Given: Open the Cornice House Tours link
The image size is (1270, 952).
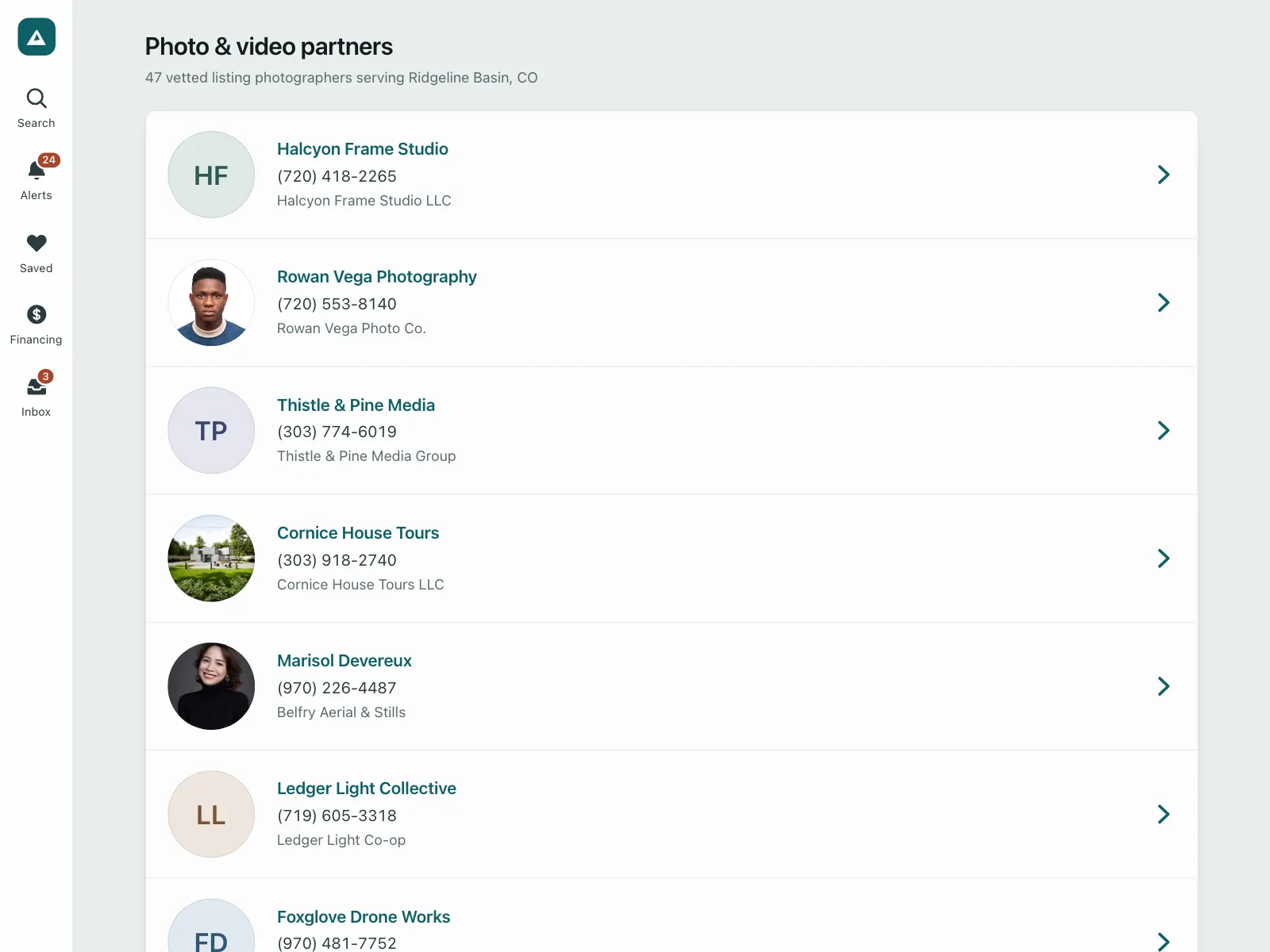Looking at the screenshot, I should 358,533.
